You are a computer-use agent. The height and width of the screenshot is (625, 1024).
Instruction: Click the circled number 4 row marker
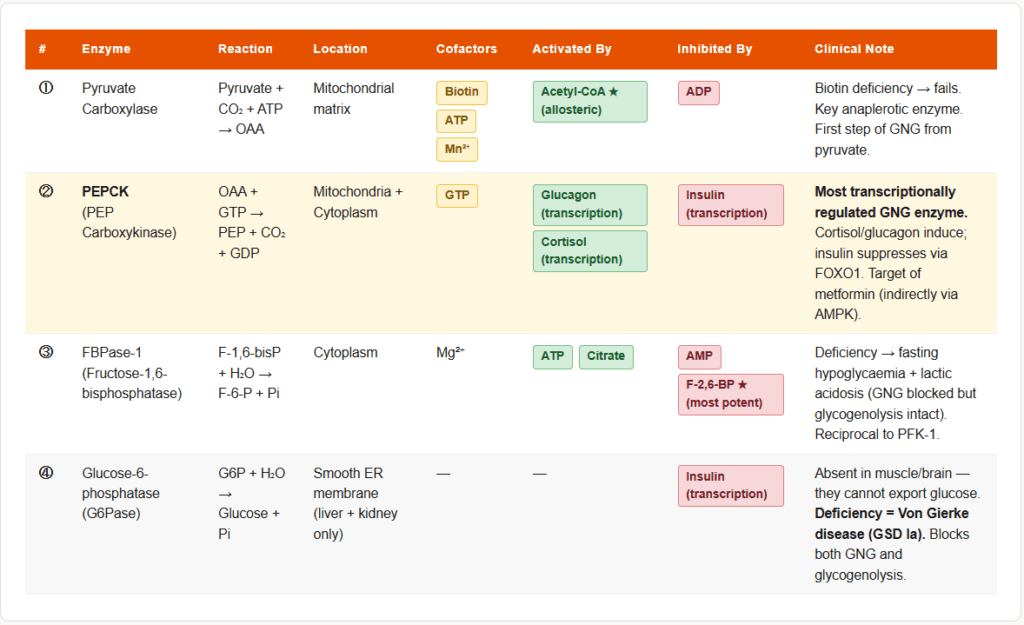(x=45, y=473)
